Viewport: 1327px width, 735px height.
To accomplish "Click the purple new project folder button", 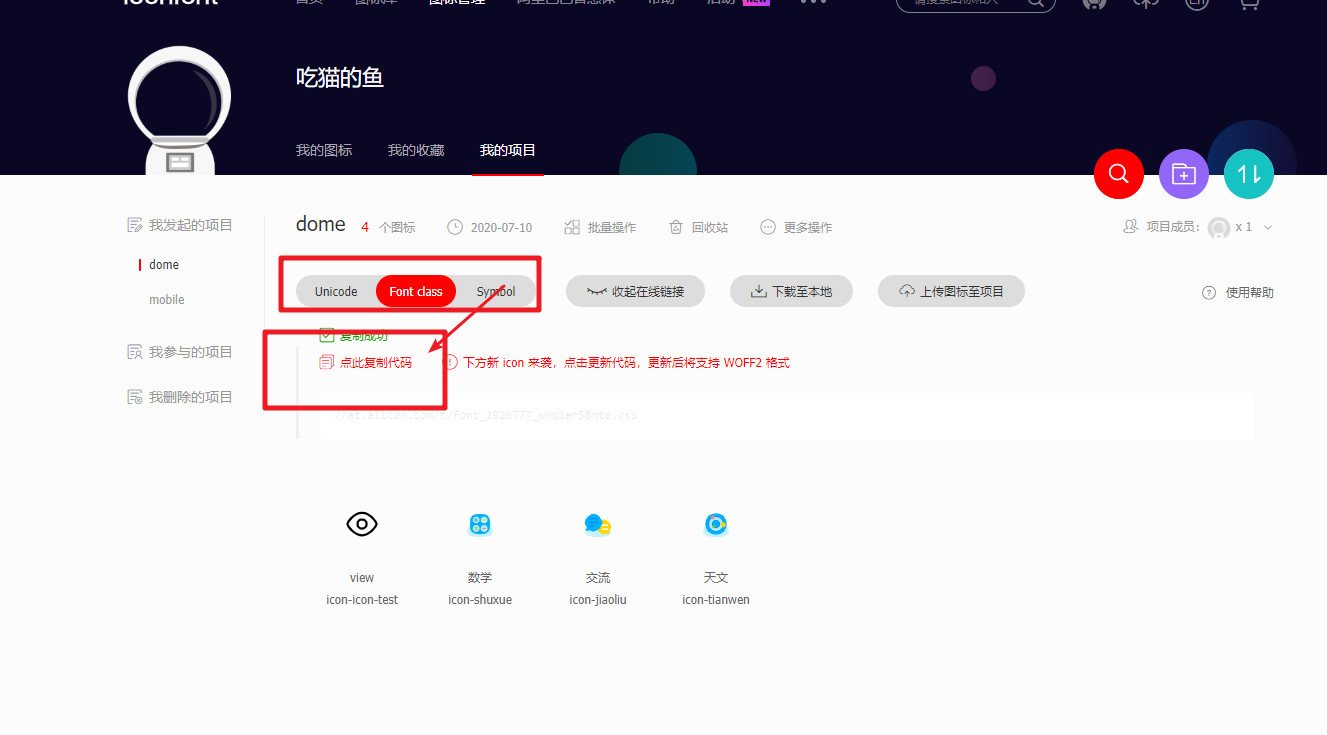I will [1184, 174].
